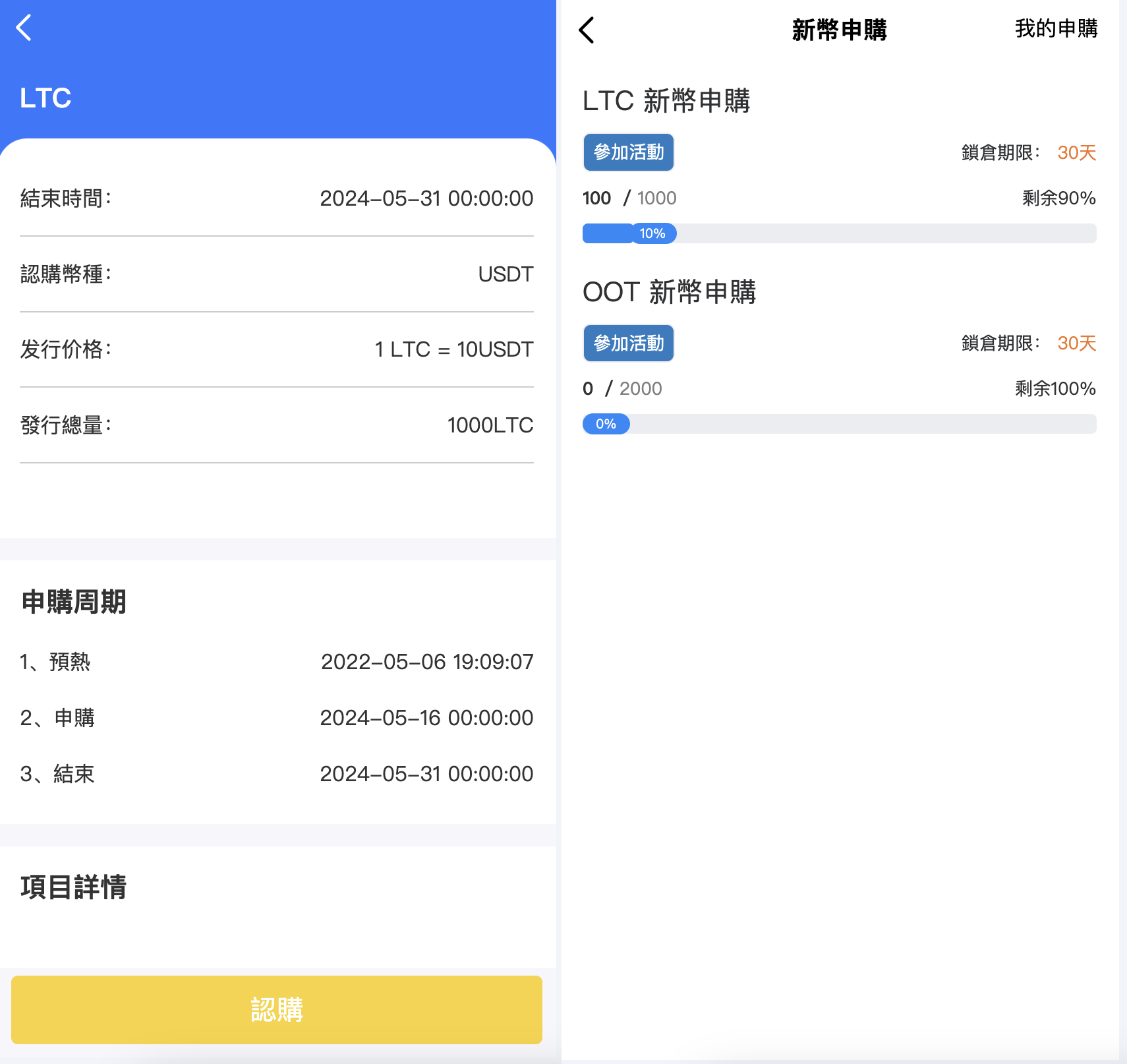Click the back arrow on the 新幣申購 page

coord(587,29)
